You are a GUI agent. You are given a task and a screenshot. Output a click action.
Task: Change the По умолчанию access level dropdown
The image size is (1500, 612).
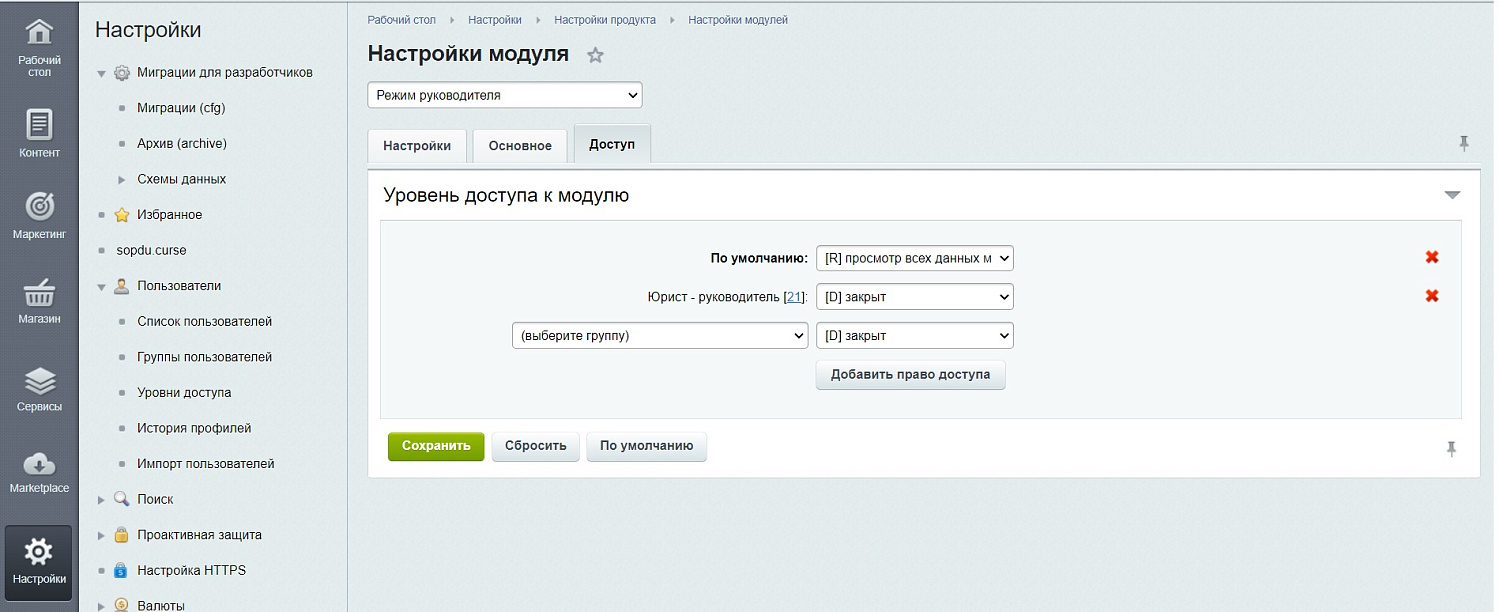point(914,257)
